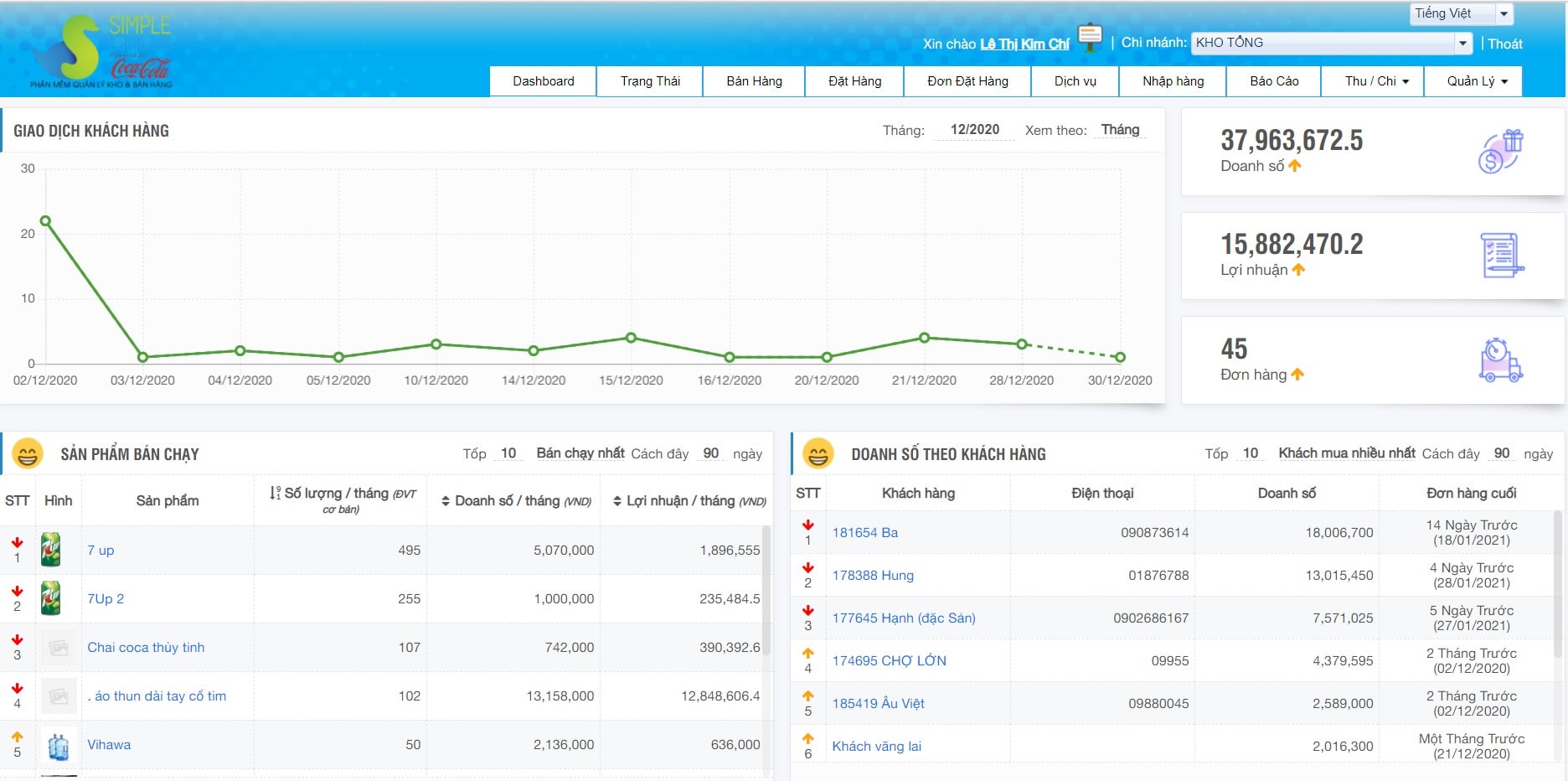Change the Bán chạy nhất selector
Image resolution: width=1568 pixels, height=781 pixels.
[580, 453]
